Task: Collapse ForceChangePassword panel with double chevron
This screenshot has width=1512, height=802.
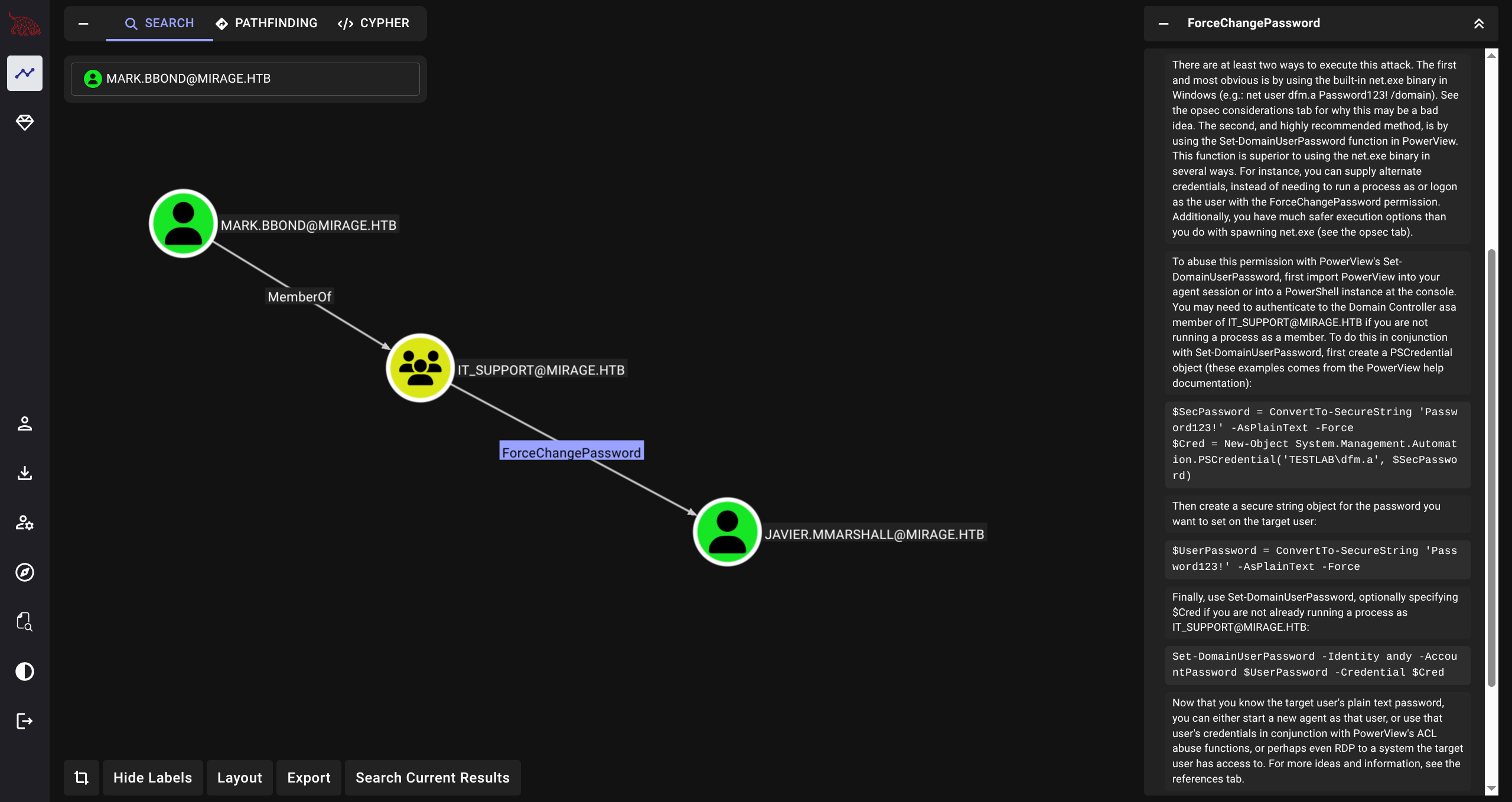Action: [x=1478, y=24]
